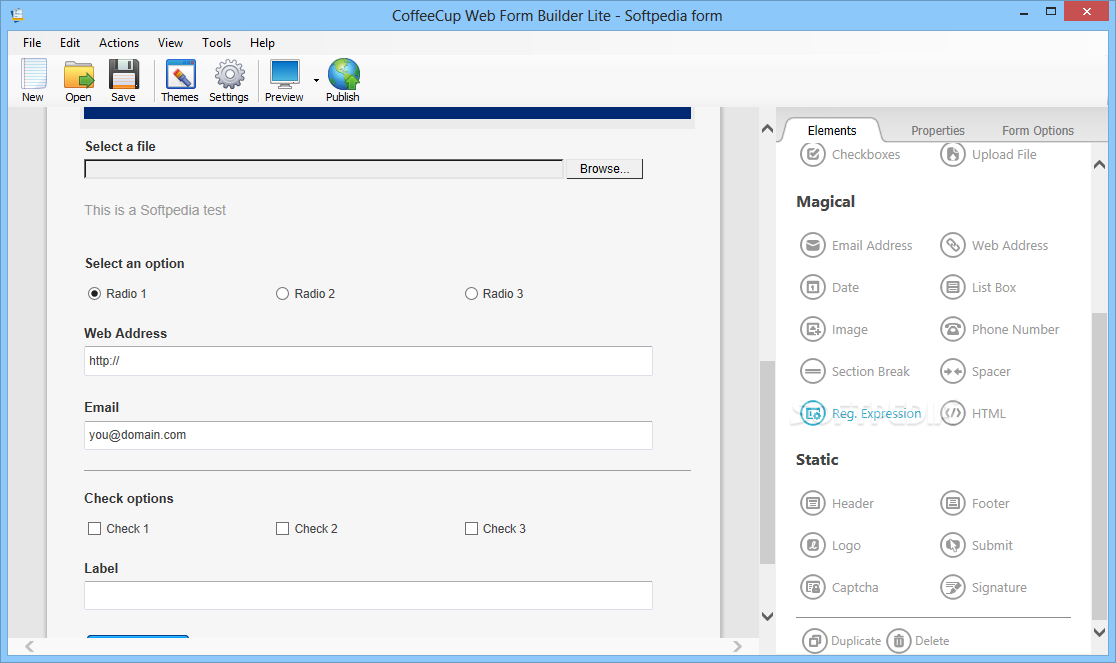Click the horizontal scroll-left arrow
Viewport: 1116px width, 663px height.
click(29, 646)
